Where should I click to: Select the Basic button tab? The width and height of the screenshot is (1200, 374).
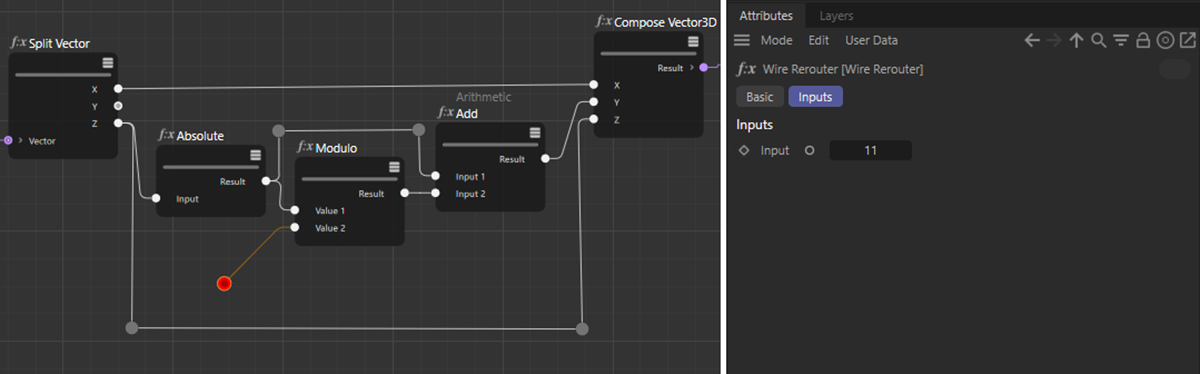(x=760, y=97)
